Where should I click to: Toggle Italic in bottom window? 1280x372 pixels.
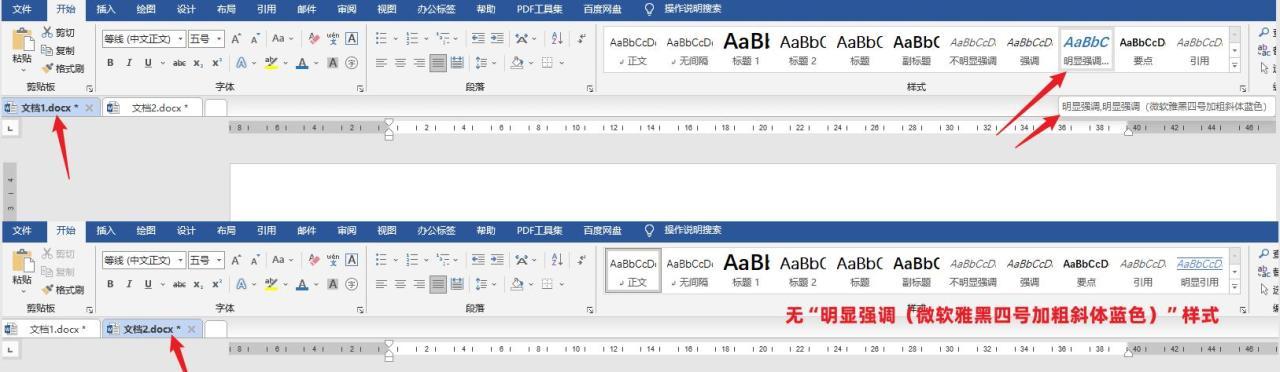pyautogui.click(x=129, y=284)
